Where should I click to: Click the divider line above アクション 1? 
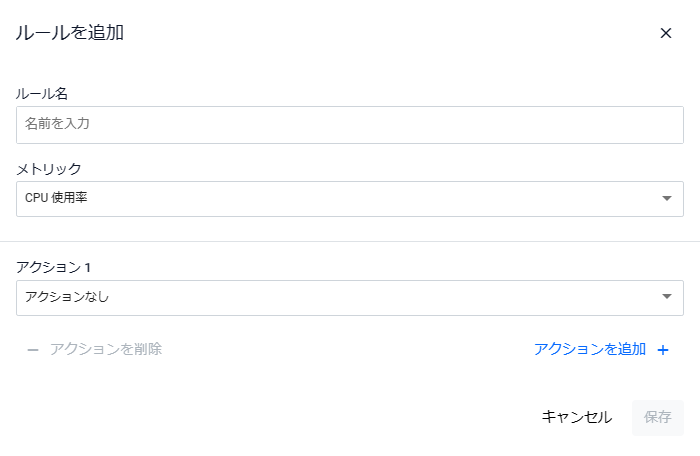[350, 241]
